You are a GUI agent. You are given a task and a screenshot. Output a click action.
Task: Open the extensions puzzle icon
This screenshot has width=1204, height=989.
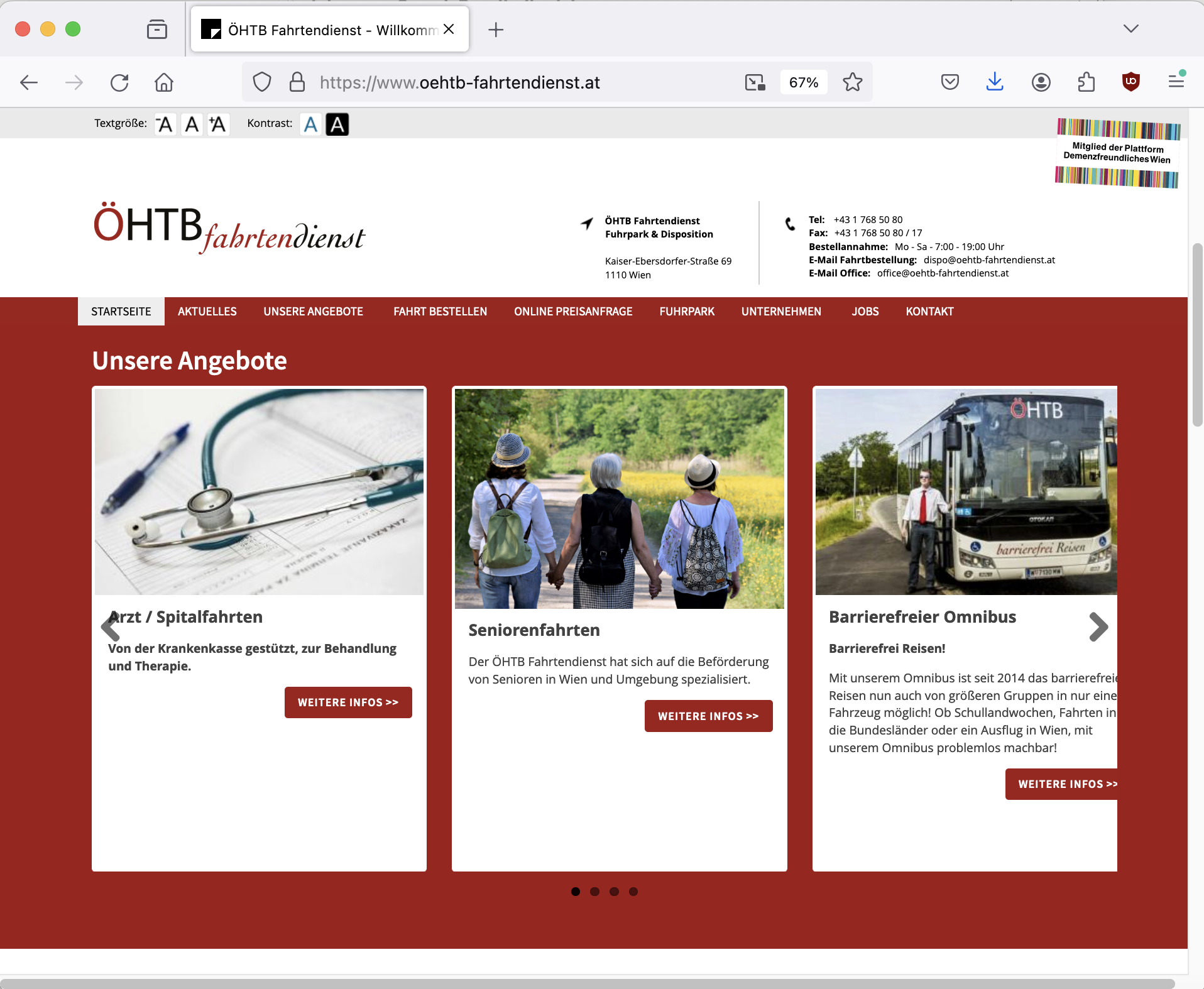(1086, 82)
